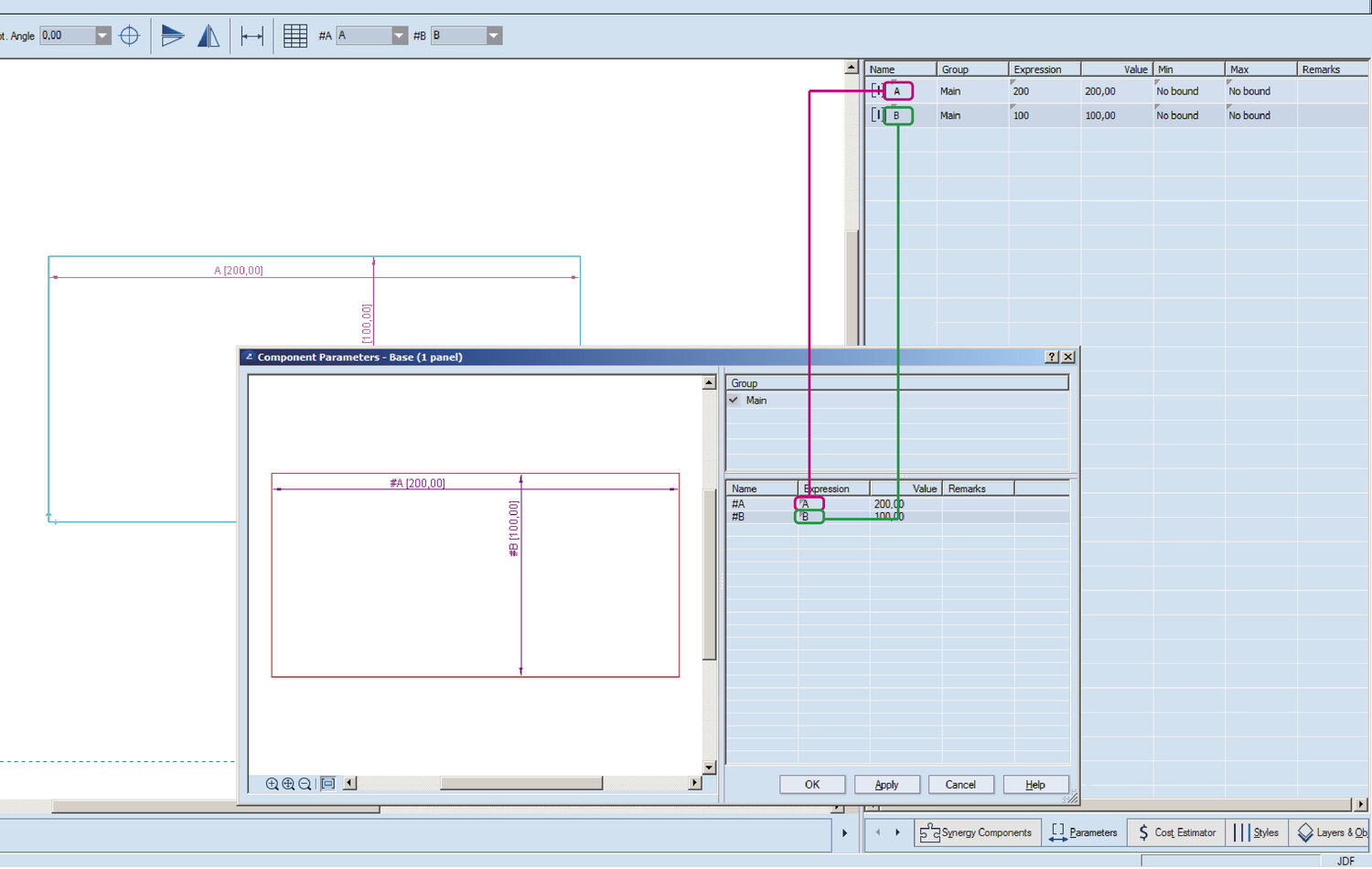
Task: Click the main canvas scroll-up arrow
Action: pos(852,68)
